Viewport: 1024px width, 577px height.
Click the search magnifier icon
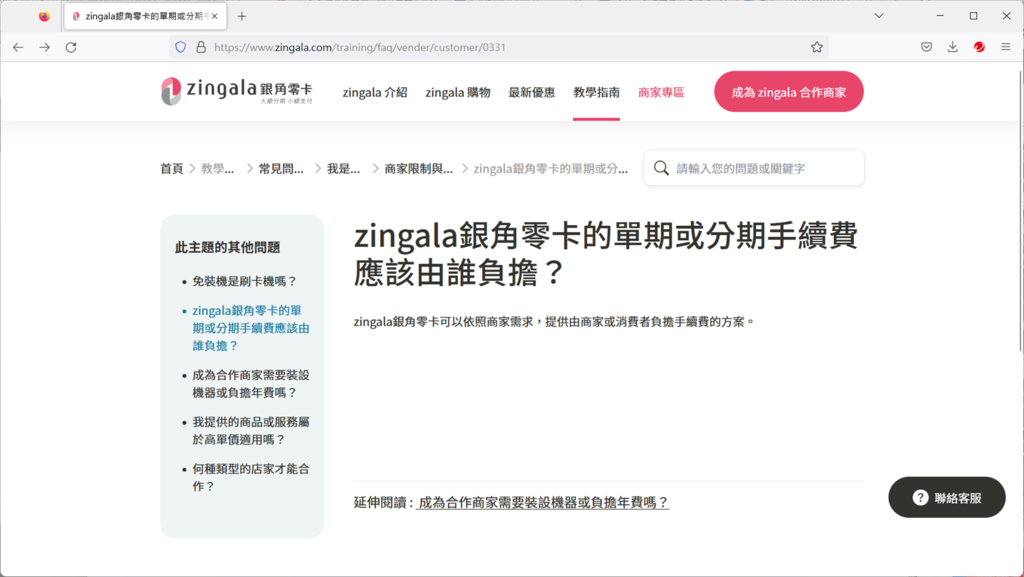coord(661,168)
